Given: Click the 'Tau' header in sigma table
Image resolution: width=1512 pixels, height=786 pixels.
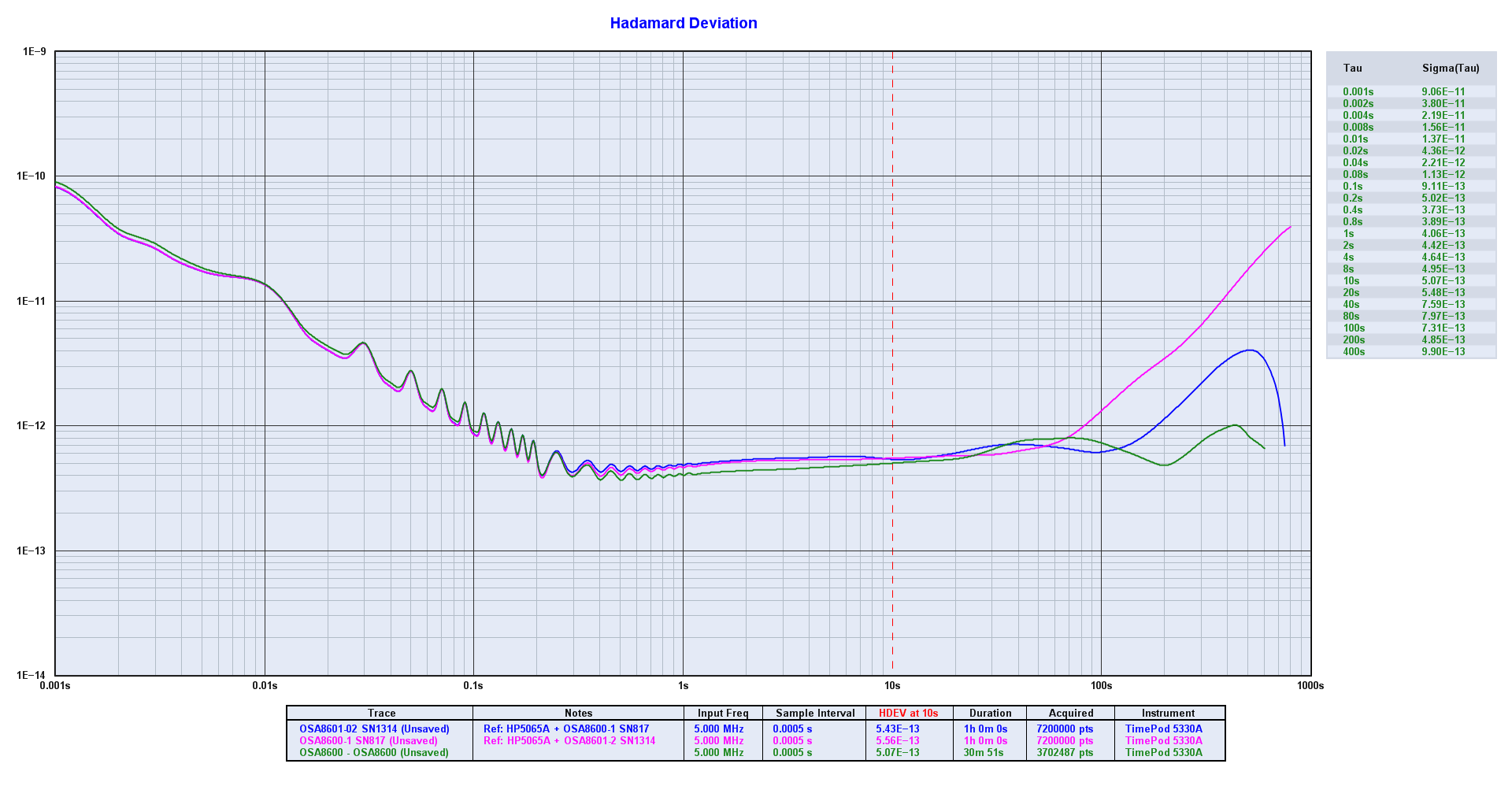Looking at the screenshot, I should [1352, 69].
